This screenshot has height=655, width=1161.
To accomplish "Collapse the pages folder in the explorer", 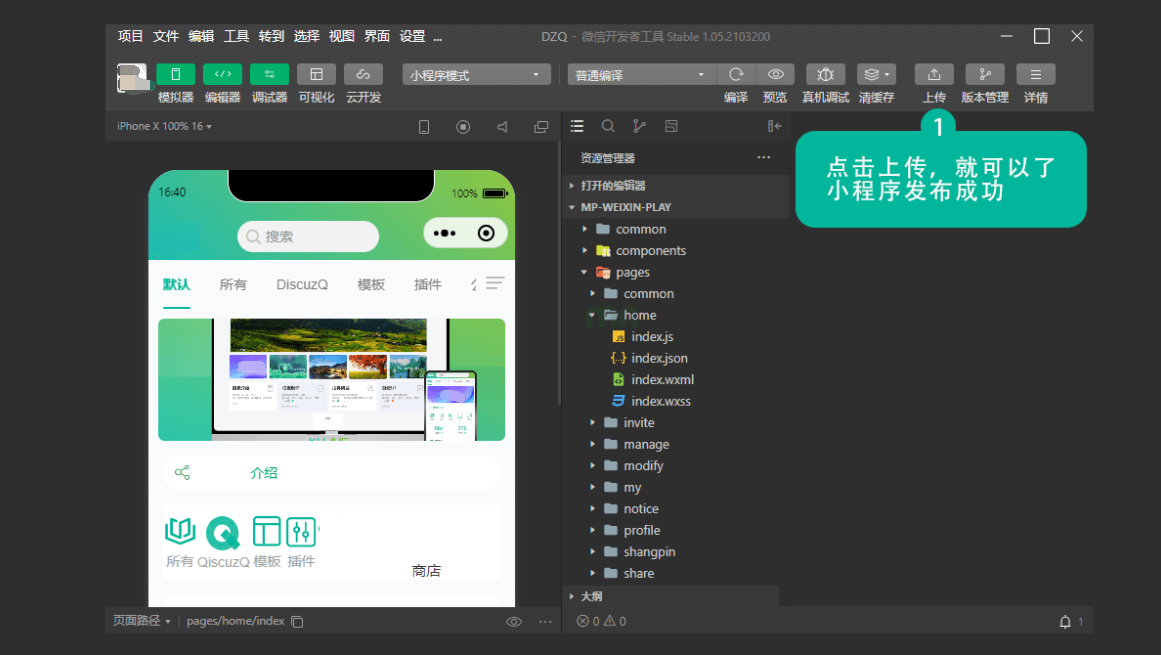I will click(584, 271).
